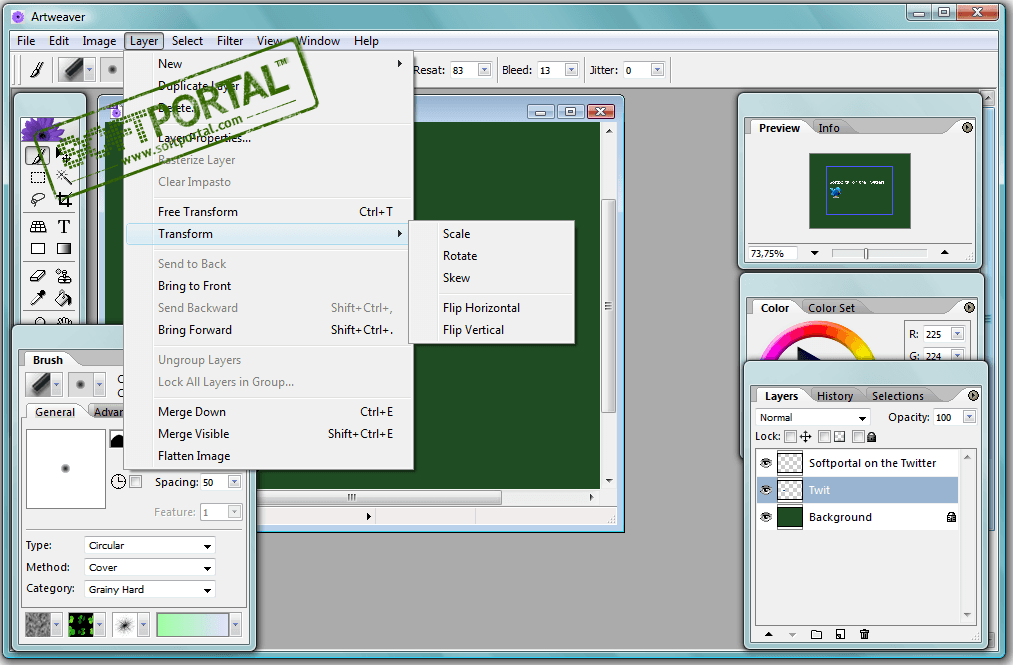The image size is (1013, 665).
Task: Open the Preview panel options menu
Action: (967, 127)
